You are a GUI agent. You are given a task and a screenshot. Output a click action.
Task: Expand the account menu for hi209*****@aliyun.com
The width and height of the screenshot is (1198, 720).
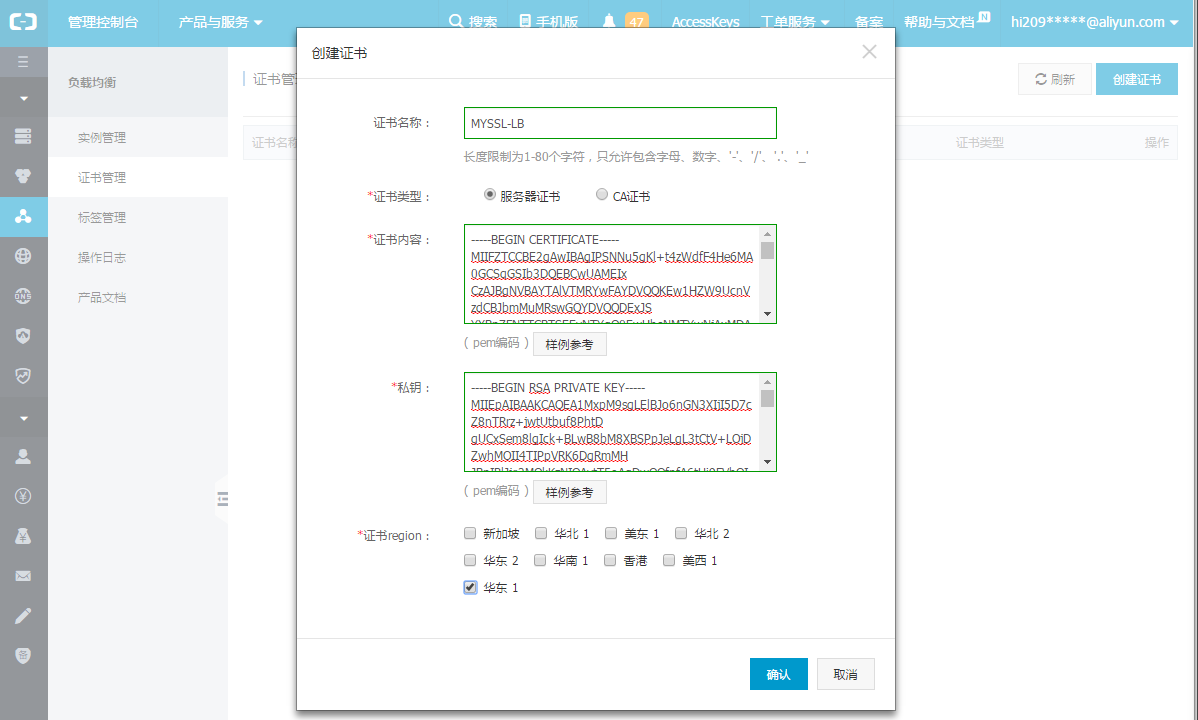pos(1095,20)
